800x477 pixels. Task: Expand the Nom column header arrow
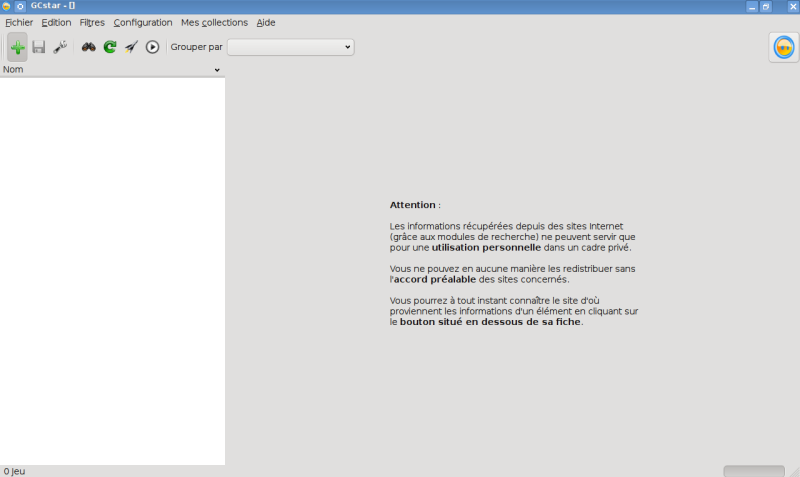pos(217,70)
